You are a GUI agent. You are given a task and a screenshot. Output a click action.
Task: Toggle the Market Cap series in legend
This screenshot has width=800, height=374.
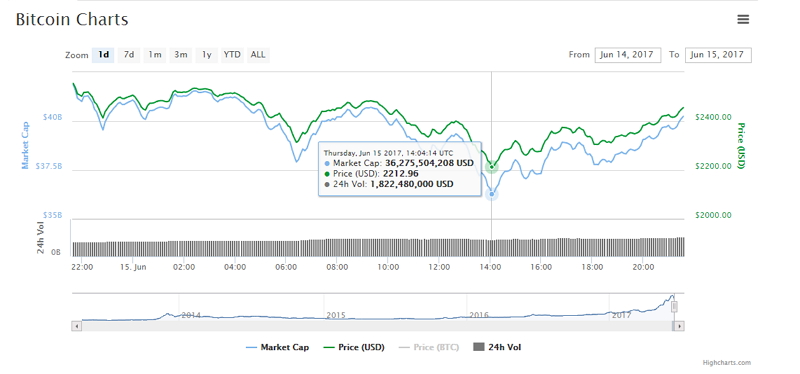pos(277,347)
